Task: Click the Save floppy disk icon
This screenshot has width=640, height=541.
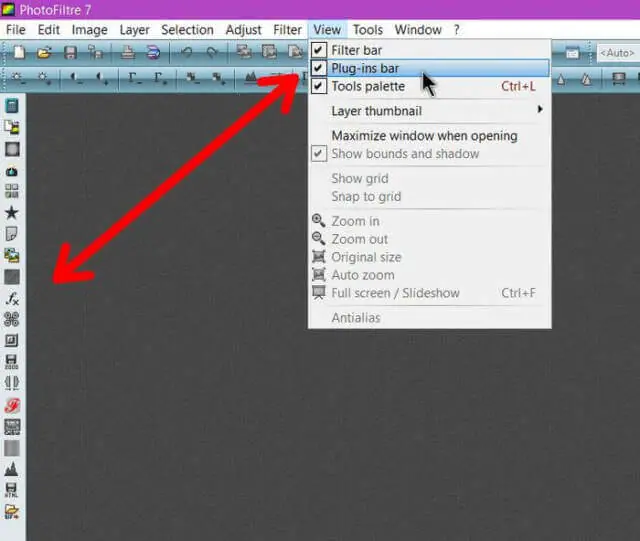Action: (70, 53)
